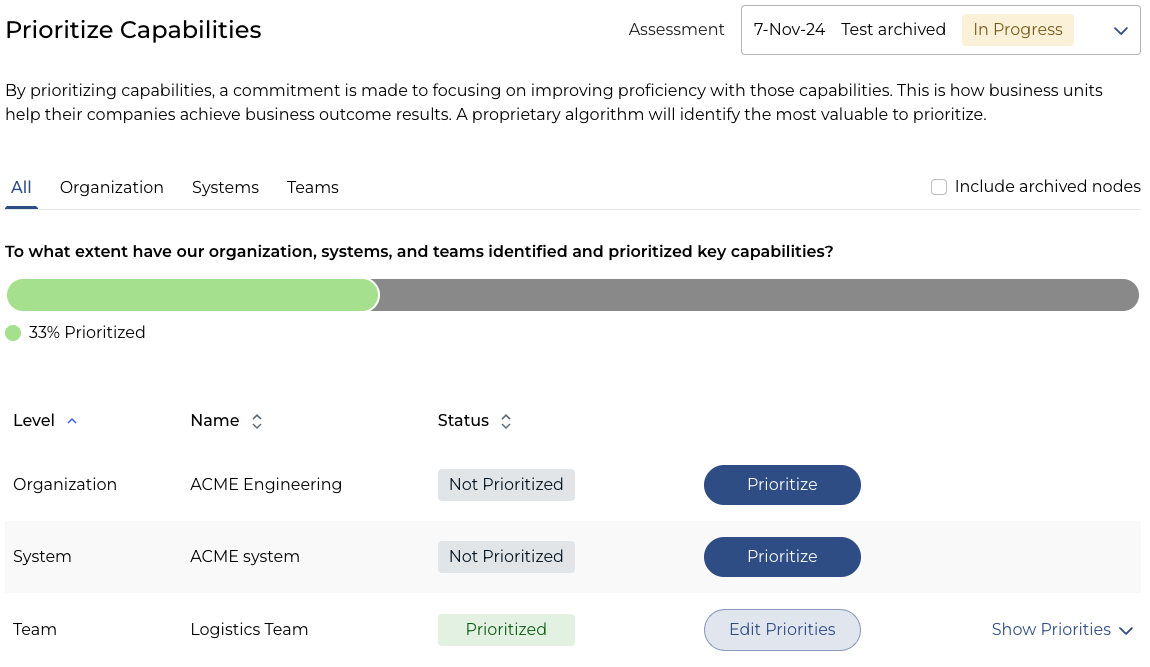Switch to the All tab
1150x667 pixels.
(x=21, y=187)
